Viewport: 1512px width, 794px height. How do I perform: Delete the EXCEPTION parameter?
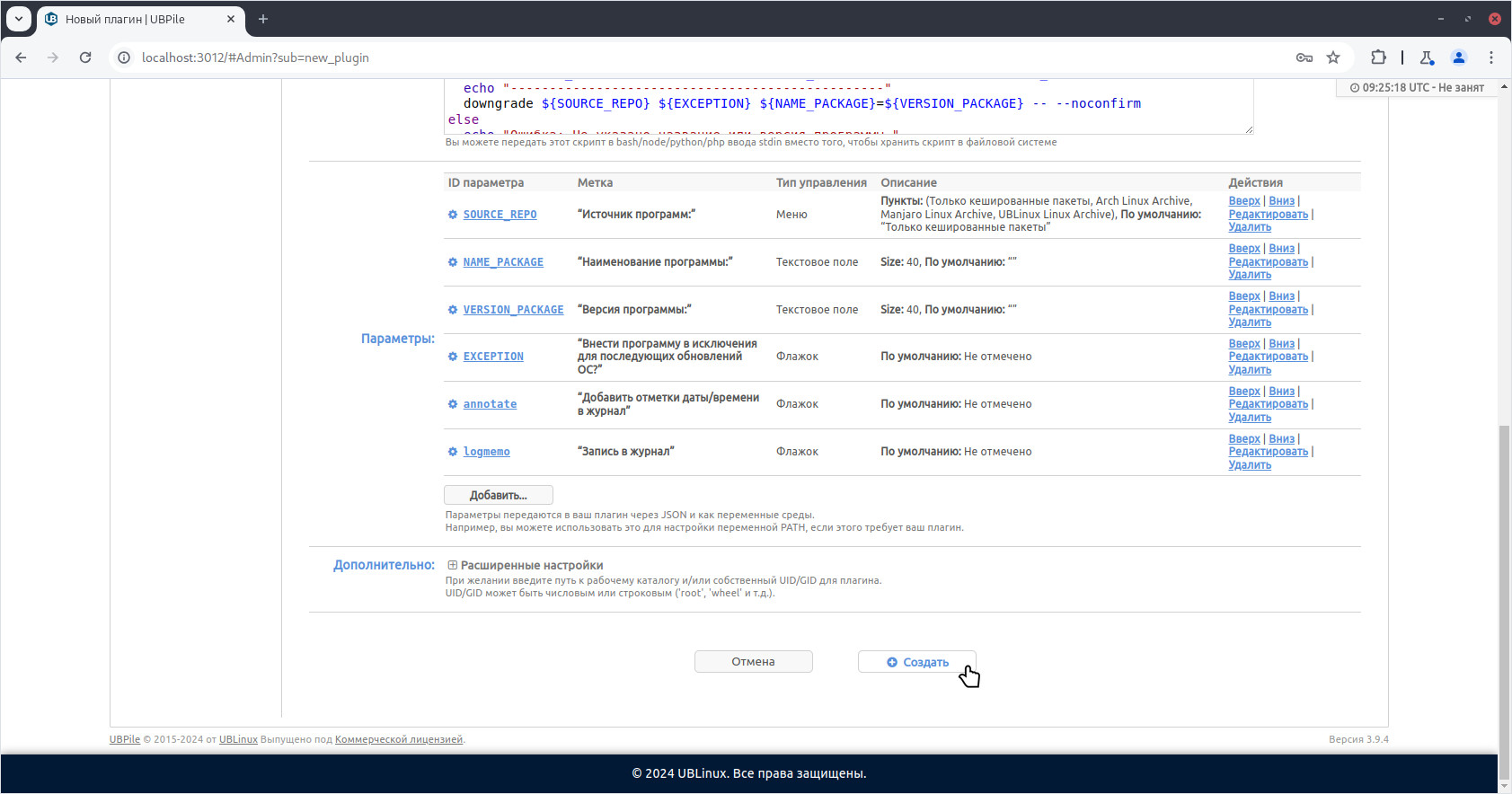point(1250,370)
